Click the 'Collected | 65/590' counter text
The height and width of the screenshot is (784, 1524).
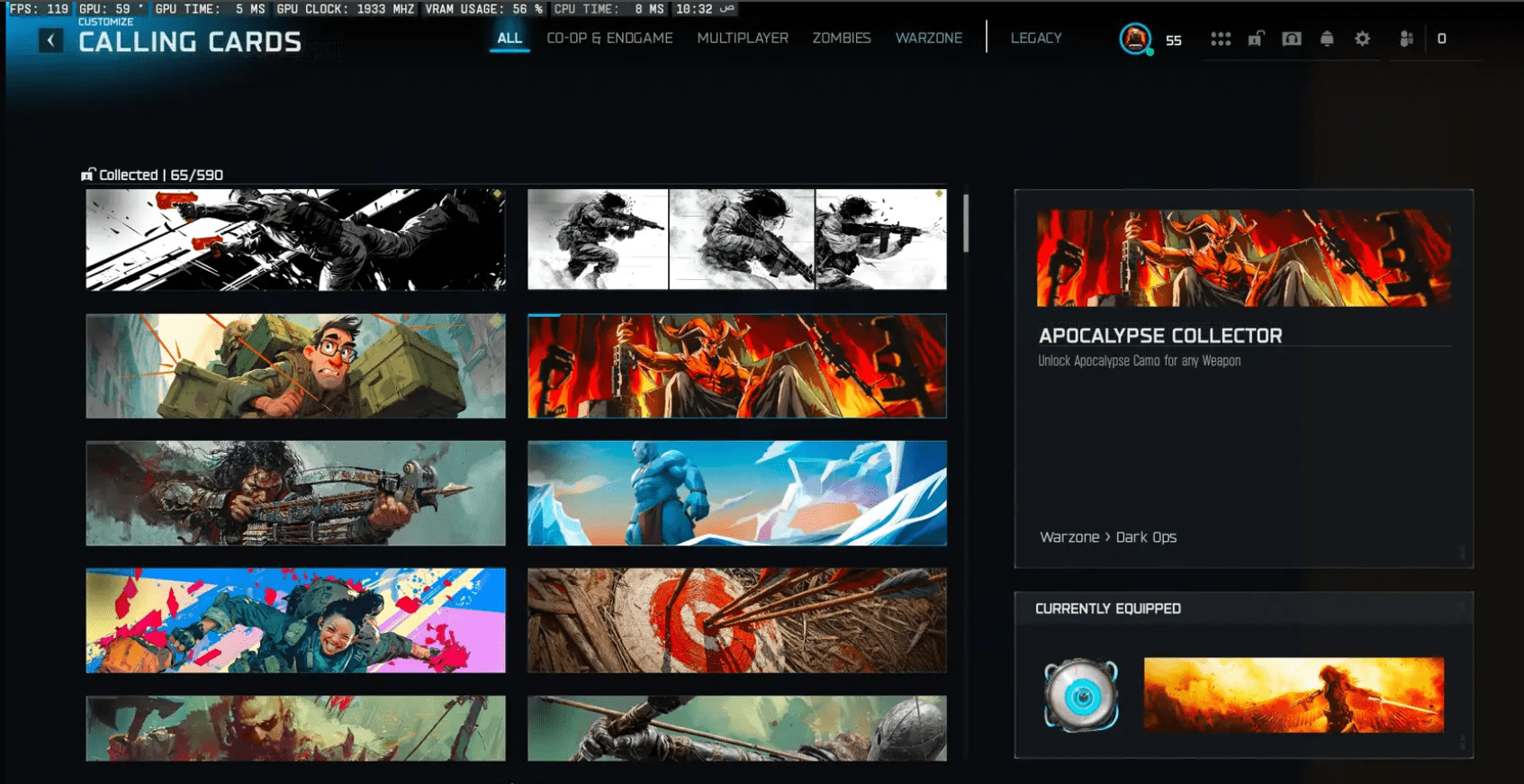pos(161,175)
